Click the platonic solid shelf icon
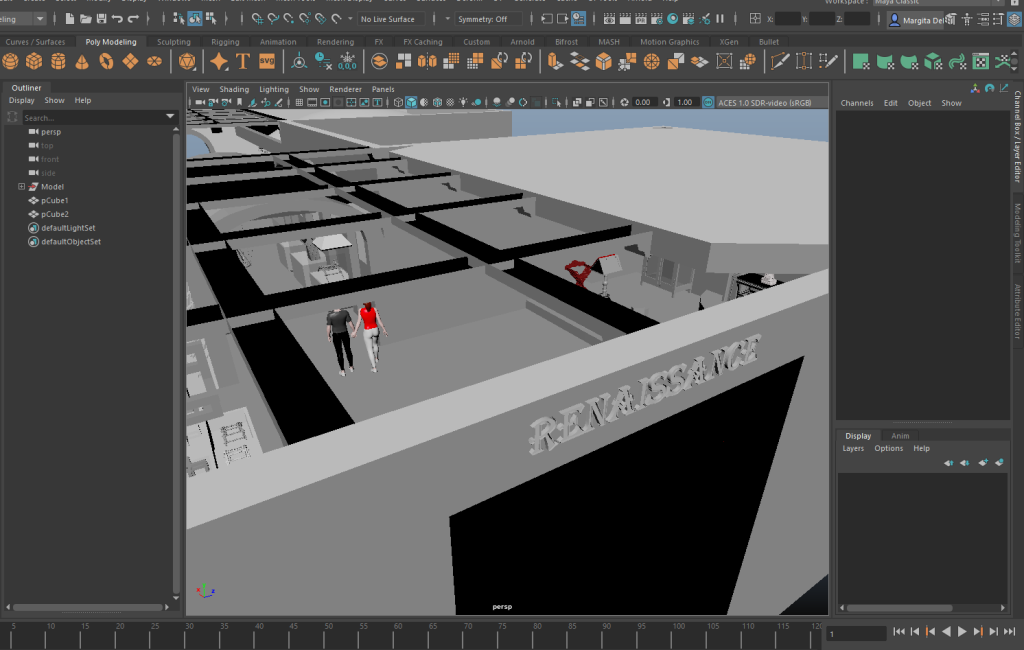 pos(187,61)
